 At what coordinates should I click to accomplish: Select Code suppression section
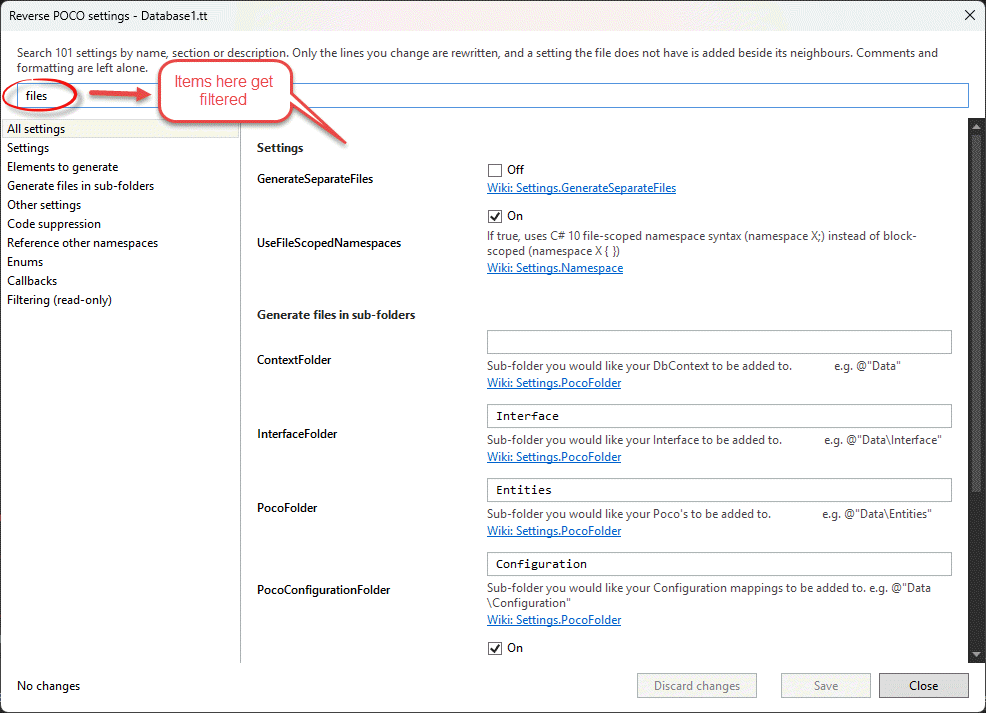pyautogui.click(x=54, y=224)
